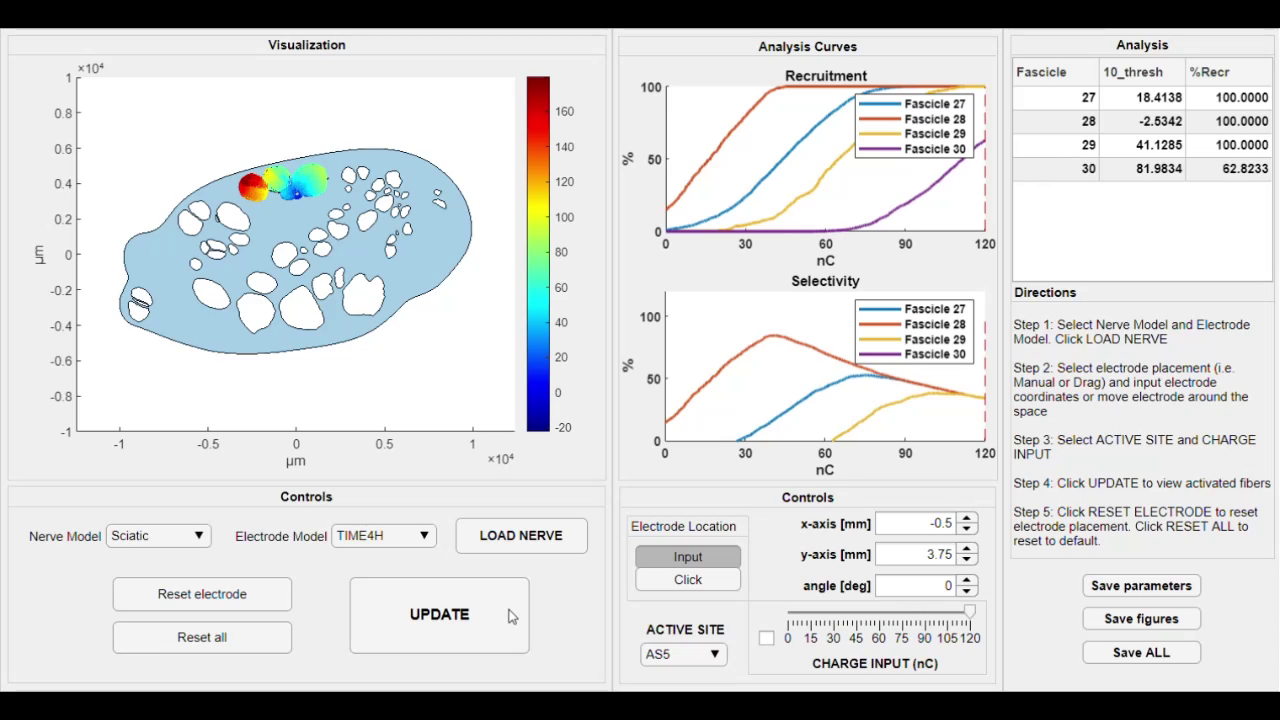
Task: Open the Nerve Model dropdown showing Sciatic
Action: click(x=158, y=536)
